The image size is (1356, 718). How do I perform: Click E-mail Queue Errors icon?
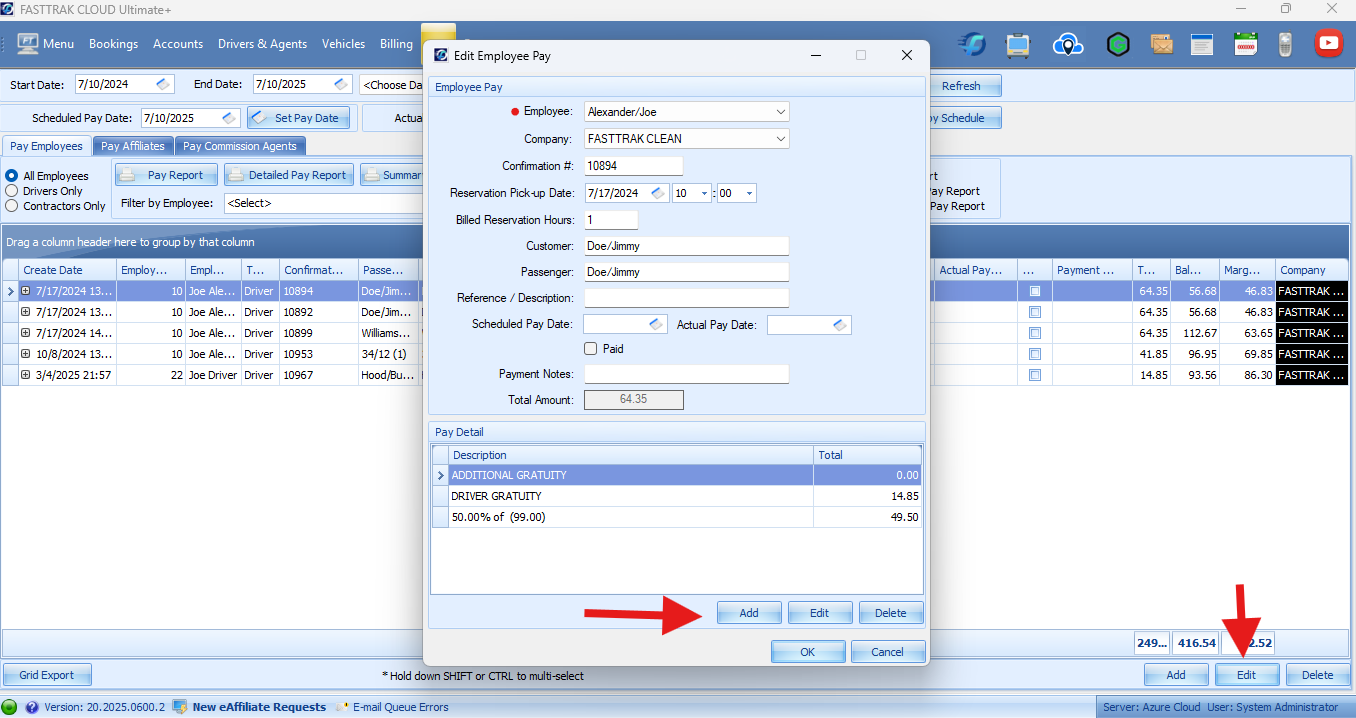(x=342, y=707)
